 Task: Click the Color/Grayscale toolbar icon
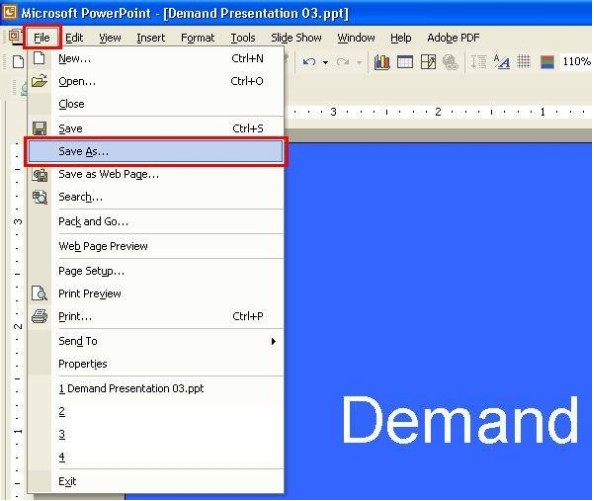coord(547,62)
